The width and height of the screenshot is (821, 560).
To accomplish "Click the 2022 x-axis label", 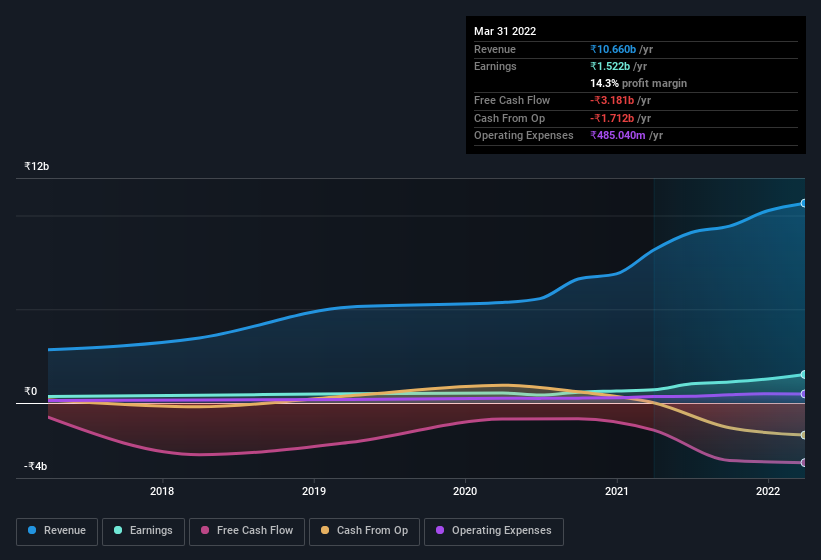I will point(768,491).
